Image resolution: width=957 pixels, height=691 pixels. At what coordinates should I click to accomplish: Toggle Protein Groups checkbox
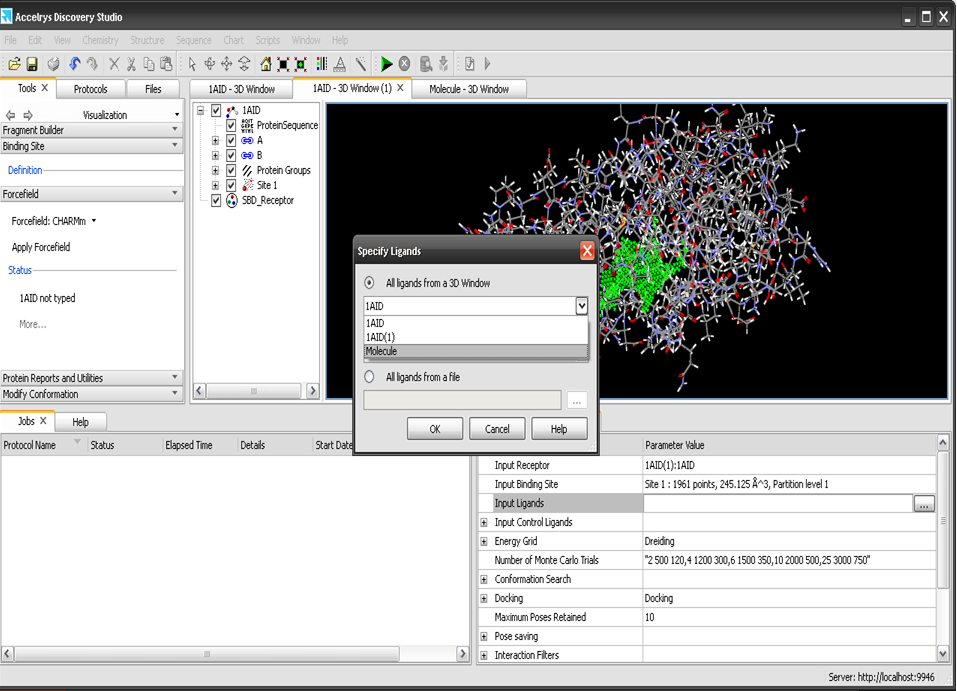click(x=231, y=170)
